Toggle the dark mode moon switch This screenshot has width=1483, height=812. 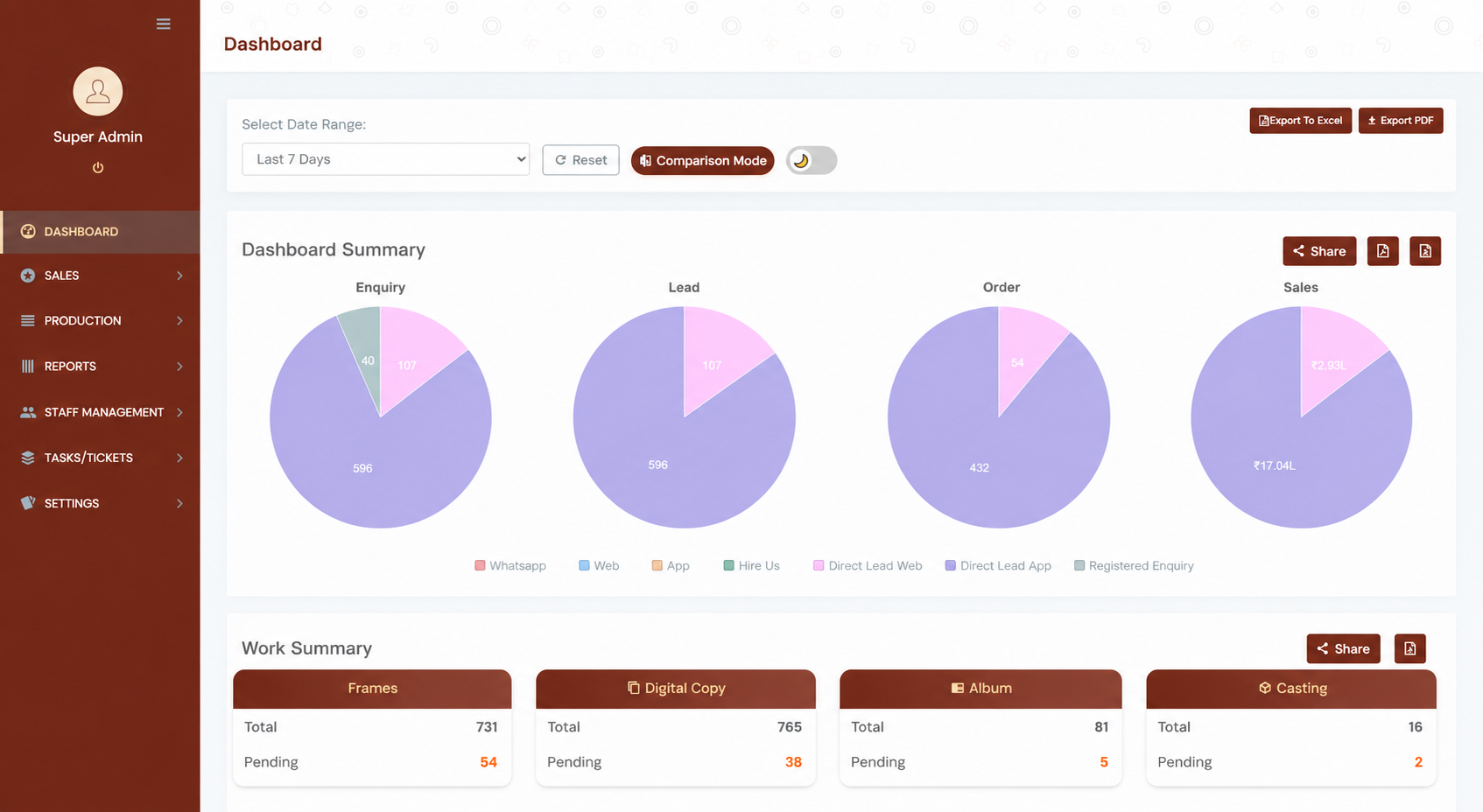pos(811,160)
